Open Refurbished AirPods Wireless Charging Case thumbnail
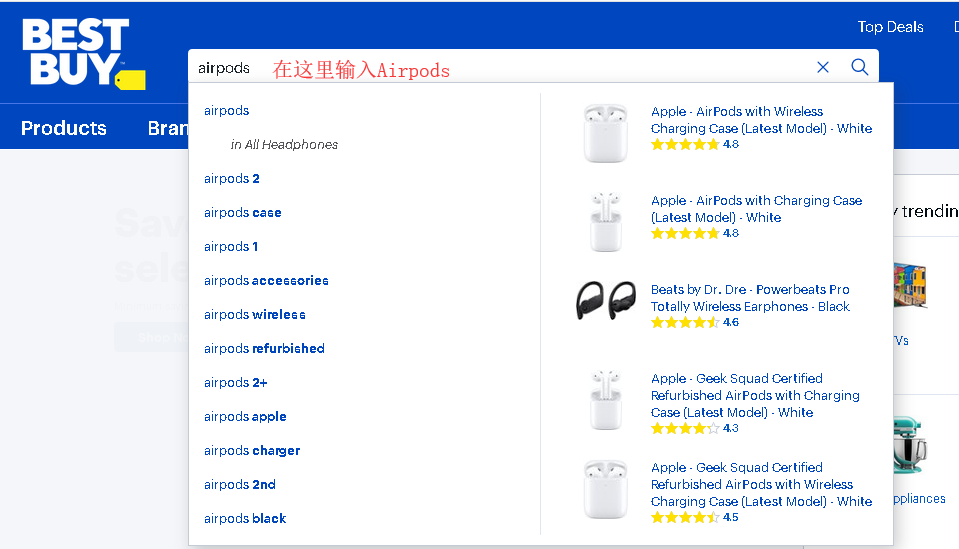 (x=605, y=489)
